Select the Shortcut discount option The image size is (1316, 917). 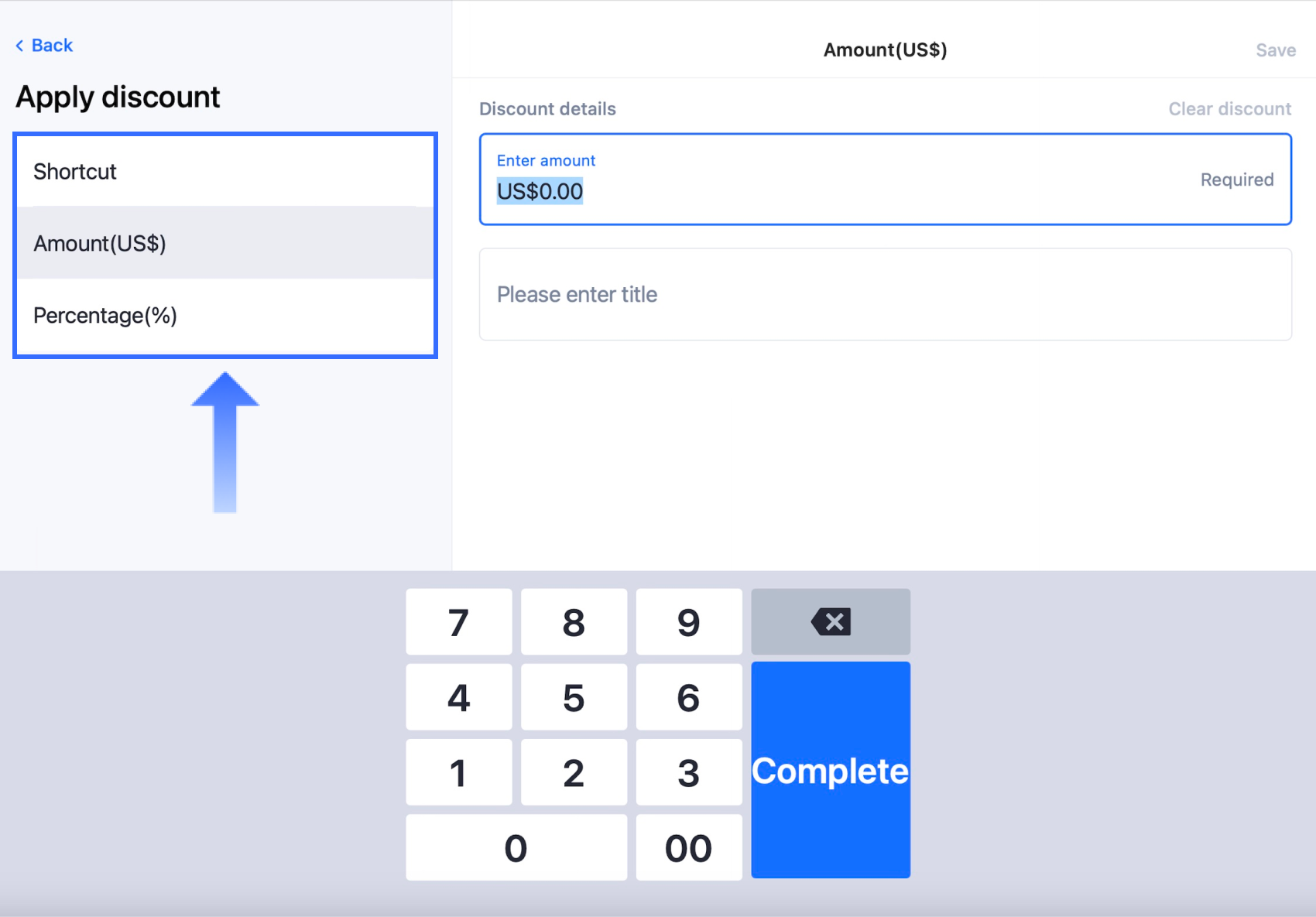pos(224,172)
